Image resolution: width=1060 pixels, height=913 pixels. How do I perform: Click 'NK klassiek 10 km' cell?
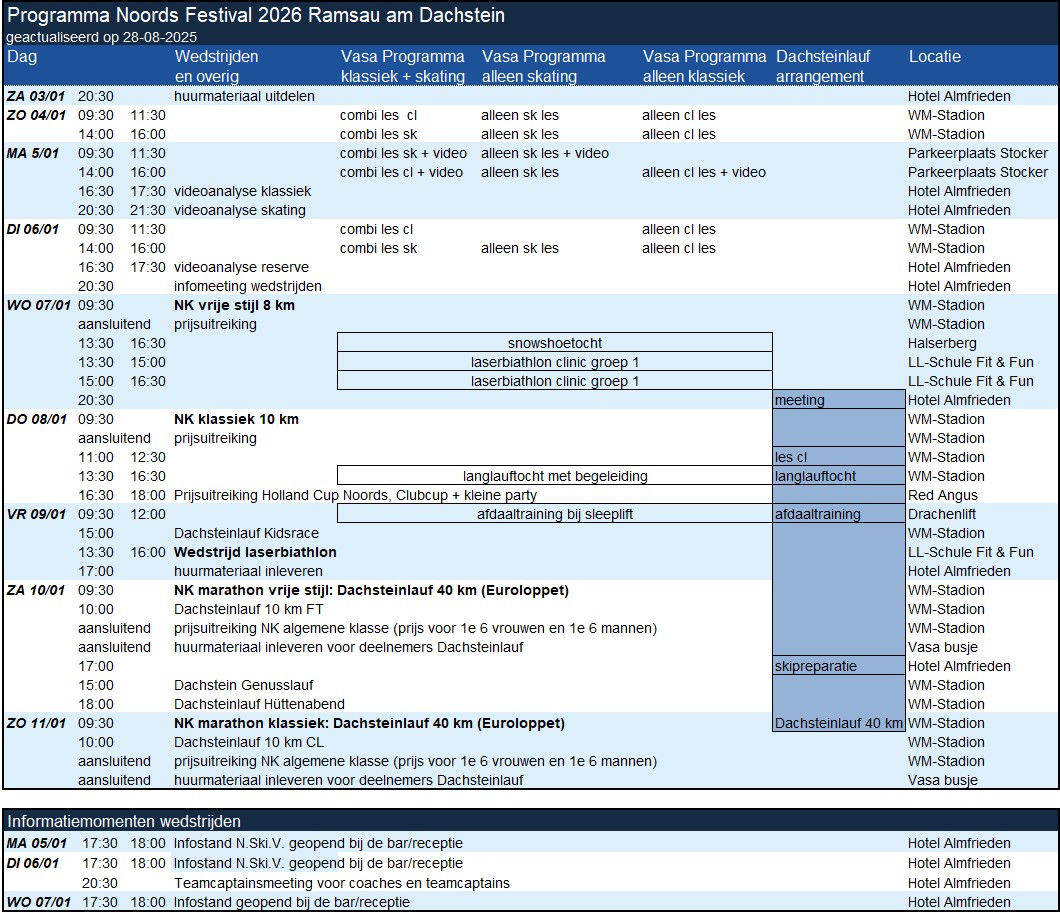coord(236,419)
